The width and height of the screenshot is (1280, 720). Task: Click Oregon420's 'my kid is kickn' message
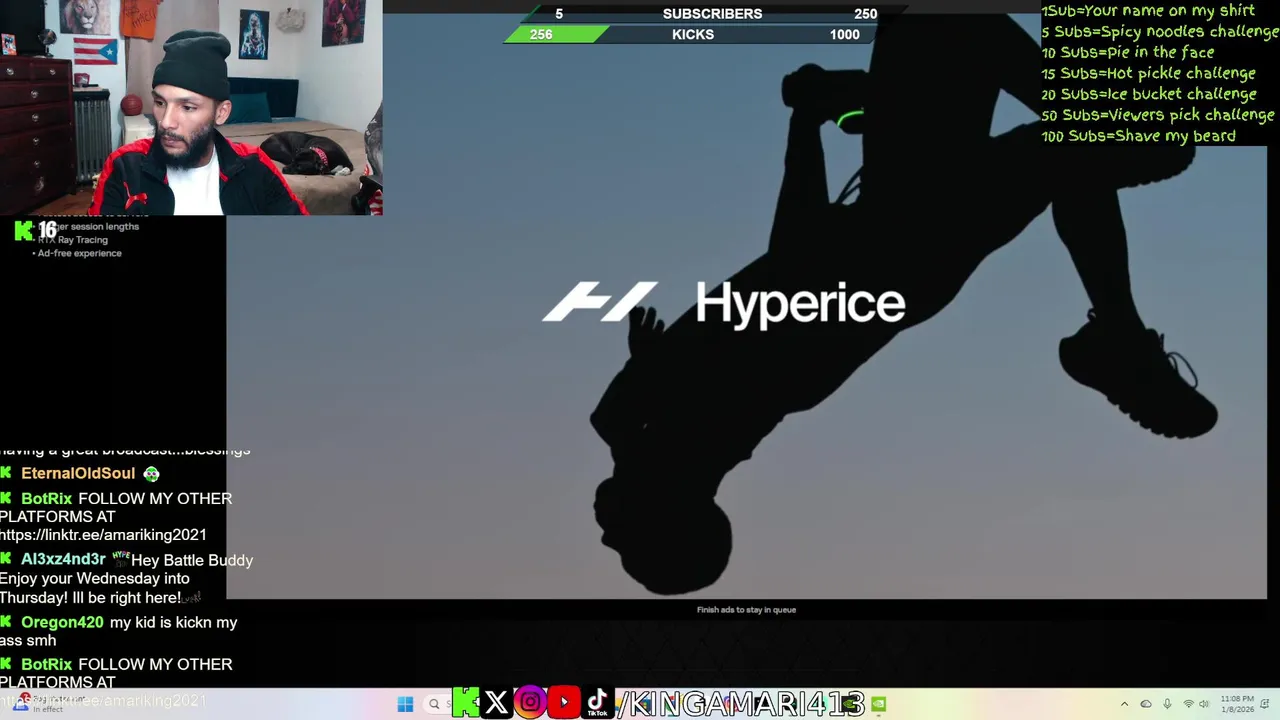(x=118, y=631)
